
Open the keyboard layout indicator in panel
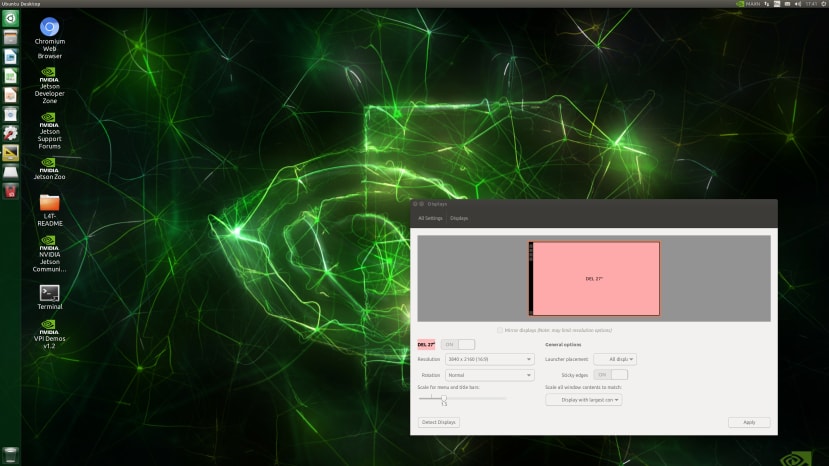[777, 4]
